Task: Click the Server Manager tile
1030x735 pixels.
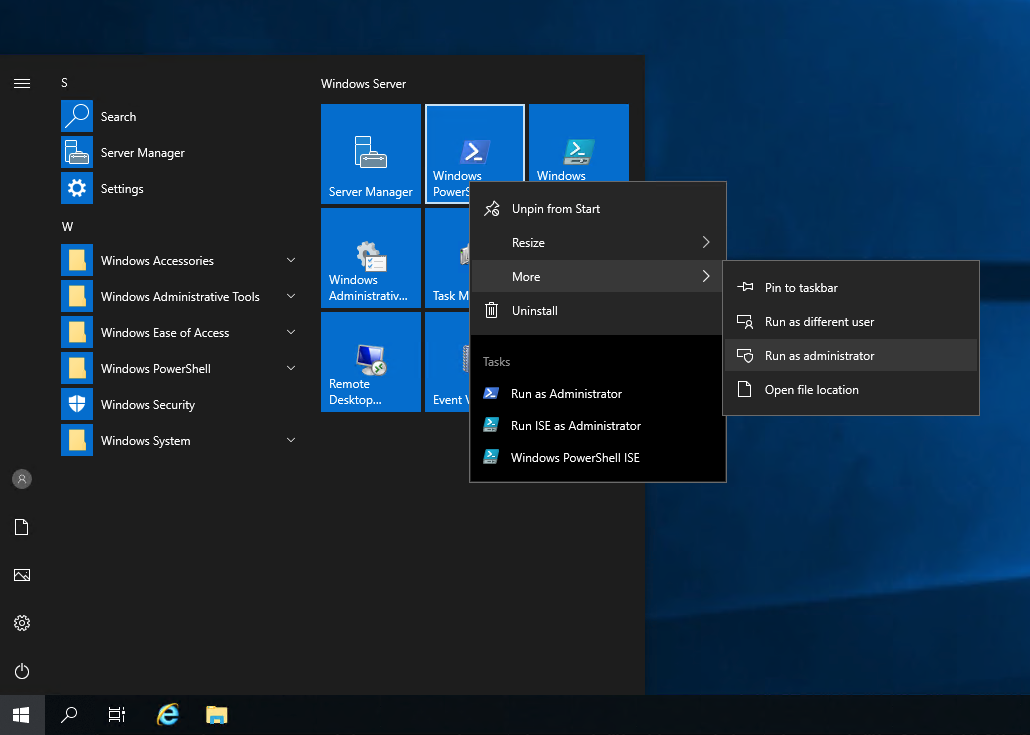Action: [x=370, y=153]
